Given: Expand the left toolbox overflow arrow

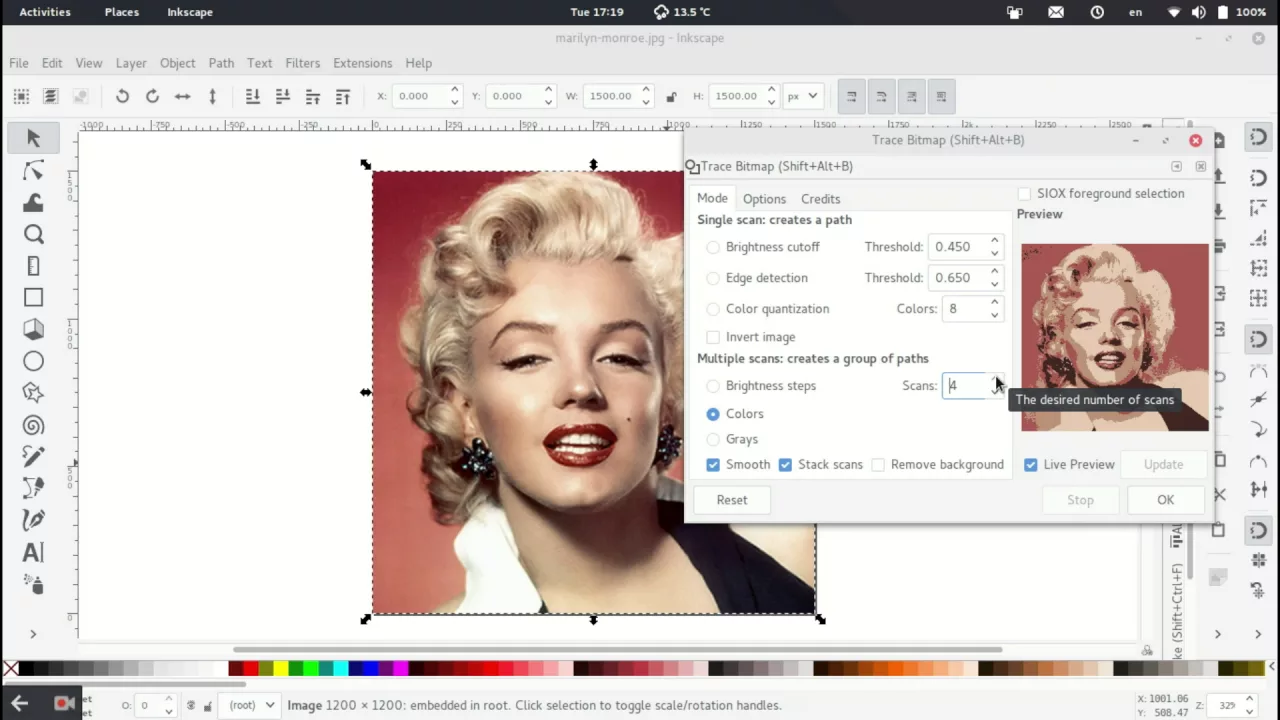Looking at the screenshot, I should (33, 634).
